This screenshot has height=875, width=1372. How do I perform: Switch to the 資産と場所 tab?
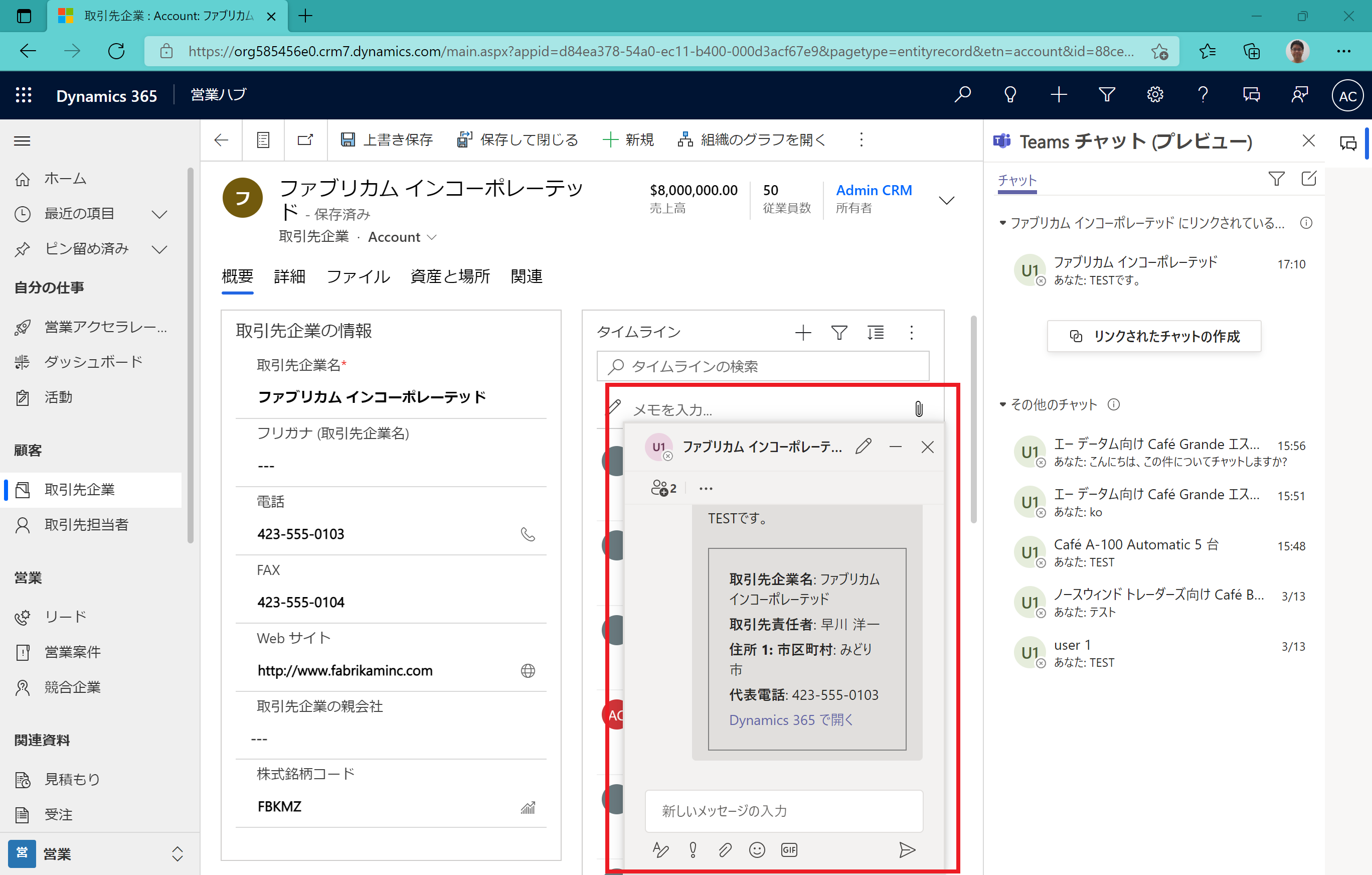450,276
